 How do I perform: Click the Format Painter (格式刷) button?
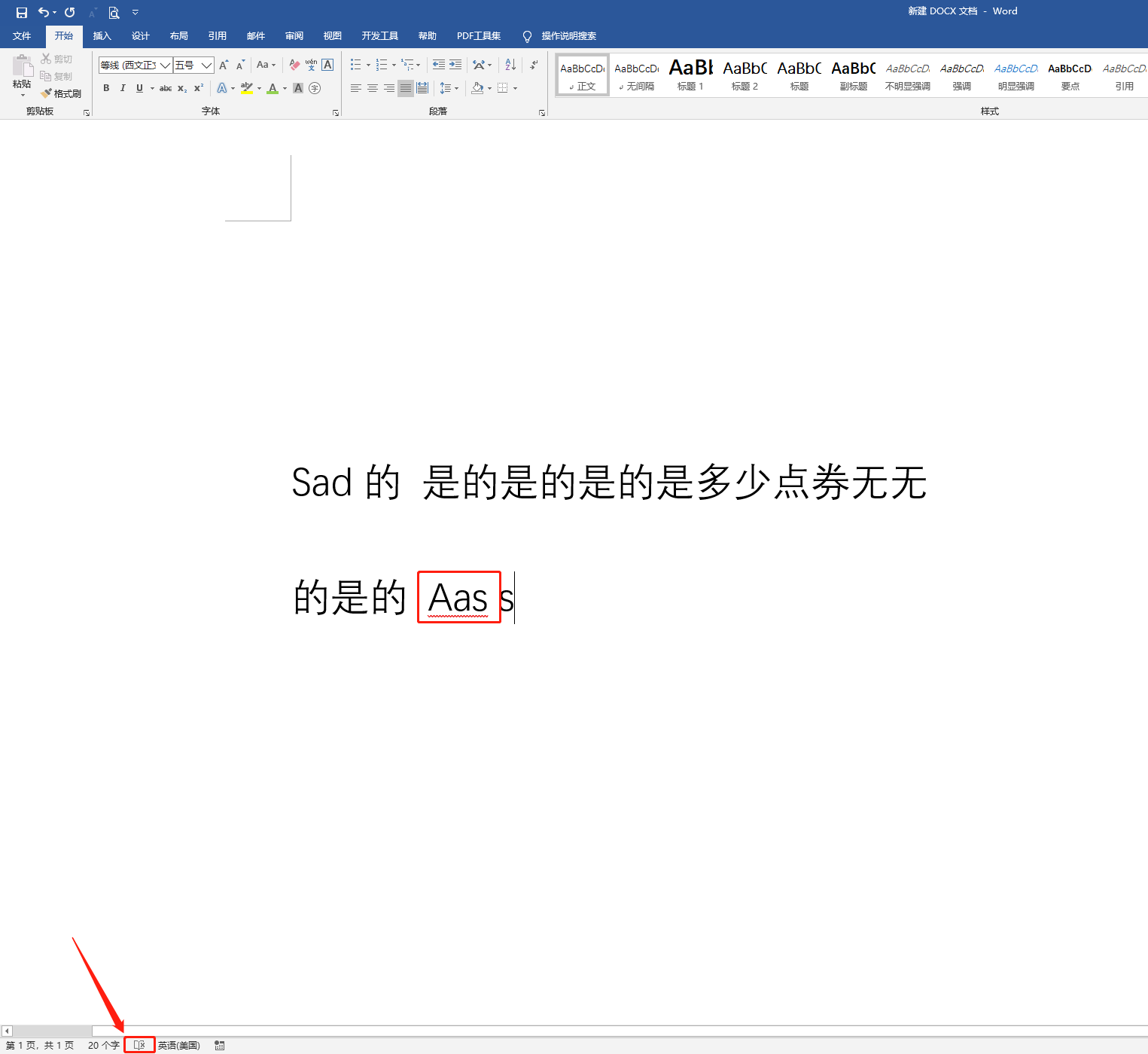point(61,93)
